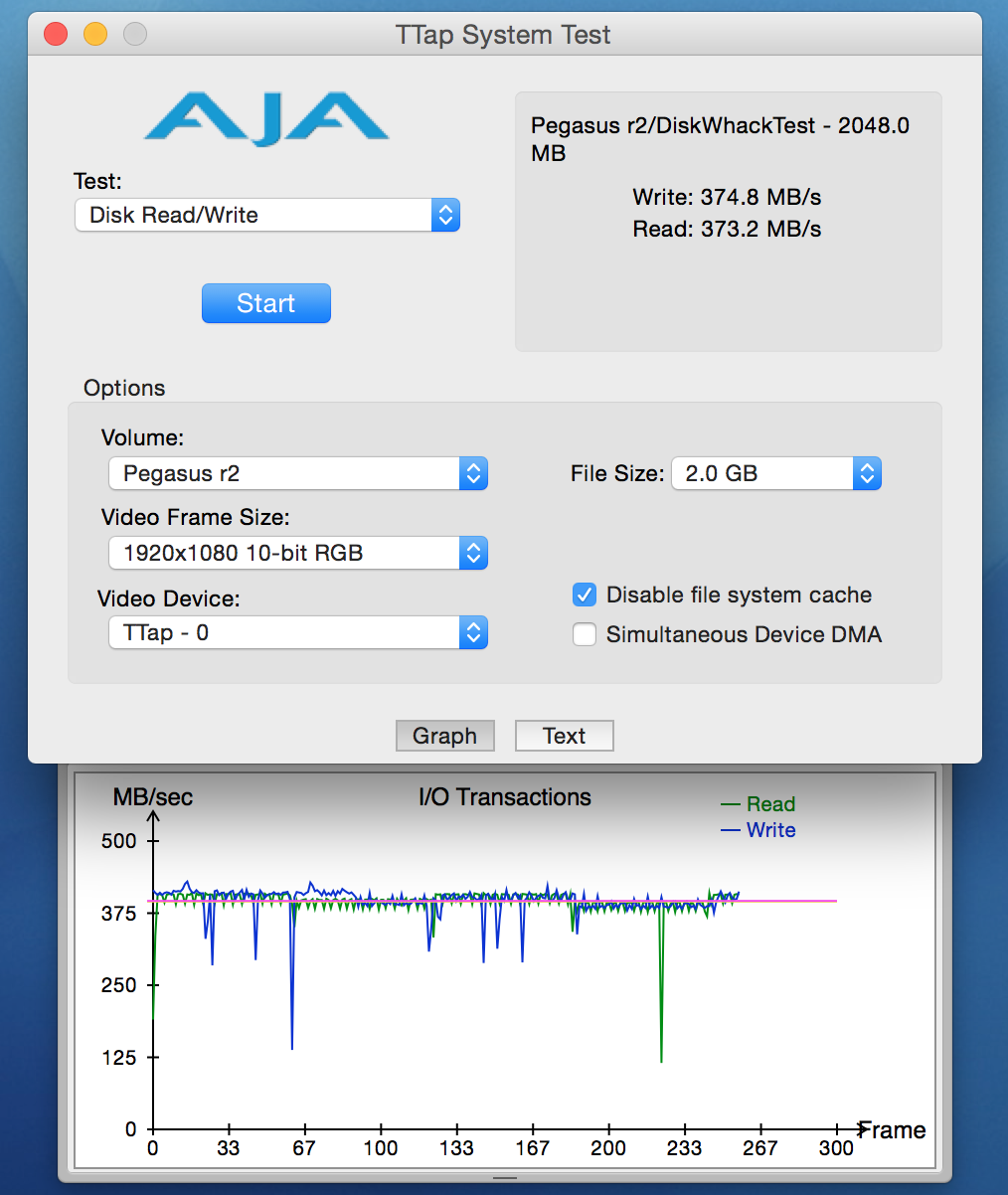Click the Graph display button

tap(444, 736)
